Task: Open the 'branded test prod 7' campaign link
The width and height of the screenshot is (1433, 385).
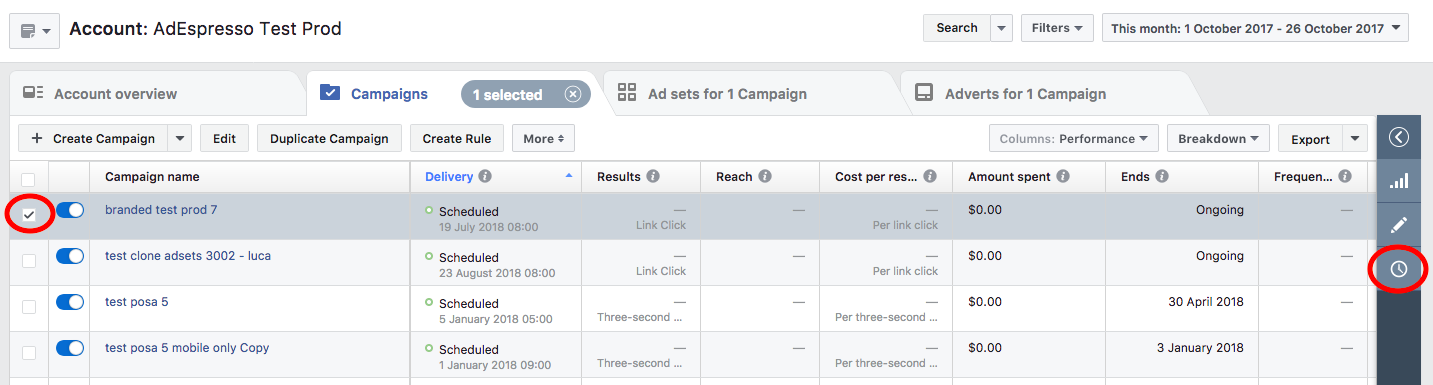Action: pos(161,210)
